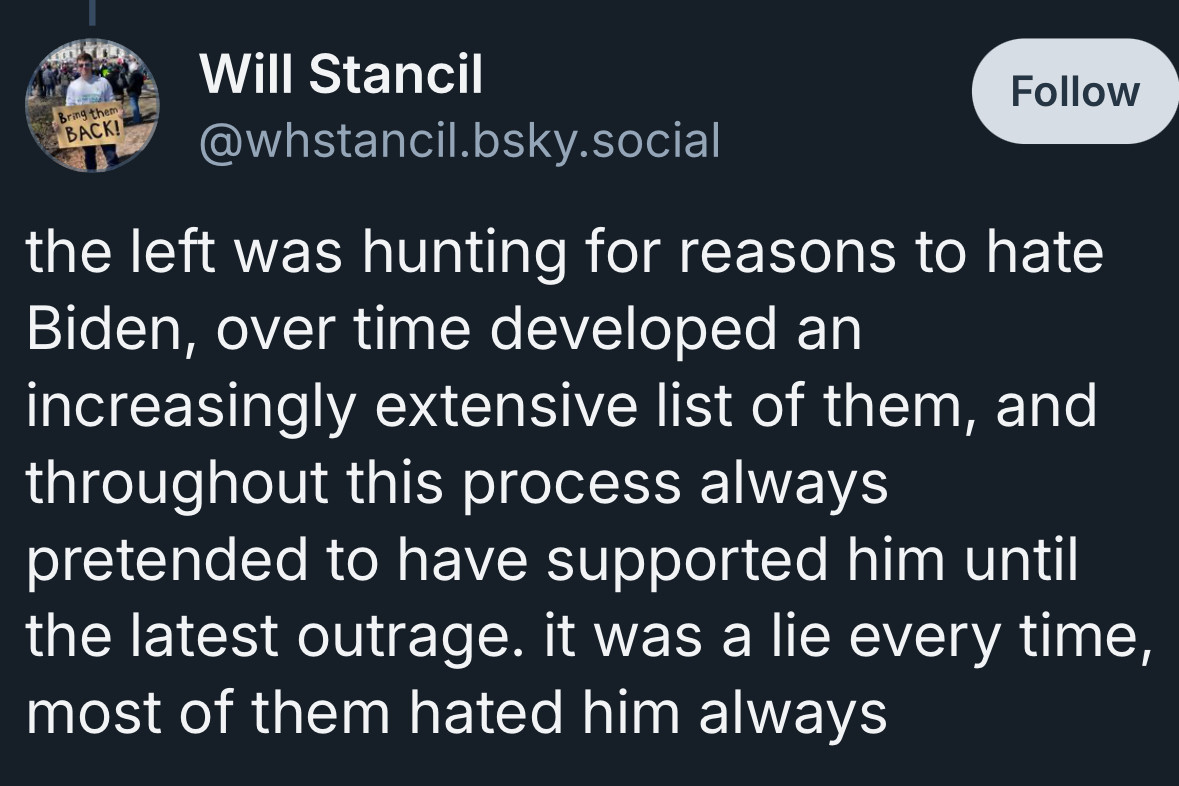Click the phrase 'throughout this process always'
Screen dimensions: 1179x786
click(457, 484)
